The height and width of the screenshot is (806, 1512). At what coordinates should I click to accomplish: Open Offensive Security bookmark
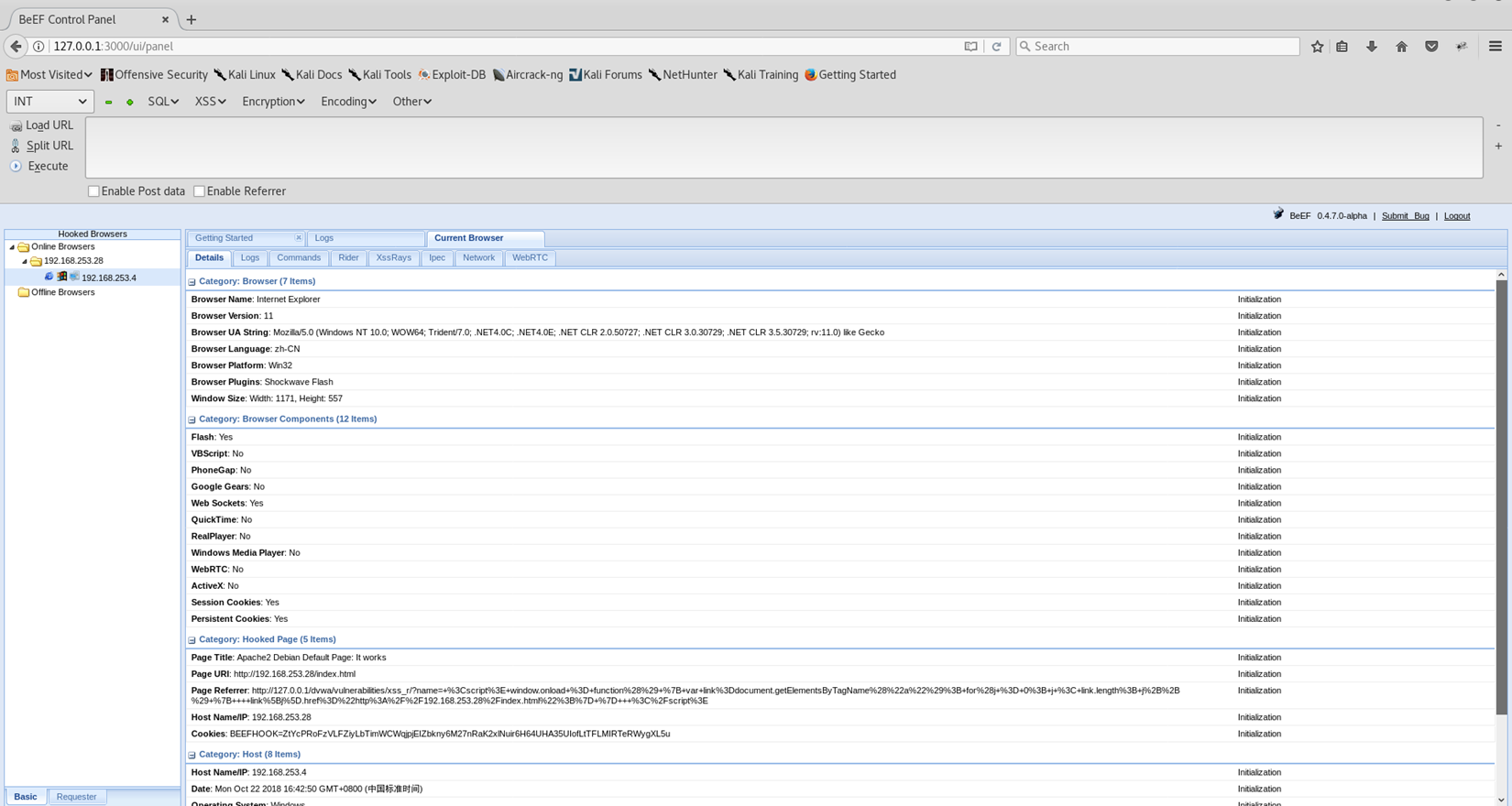pos(154,75)
